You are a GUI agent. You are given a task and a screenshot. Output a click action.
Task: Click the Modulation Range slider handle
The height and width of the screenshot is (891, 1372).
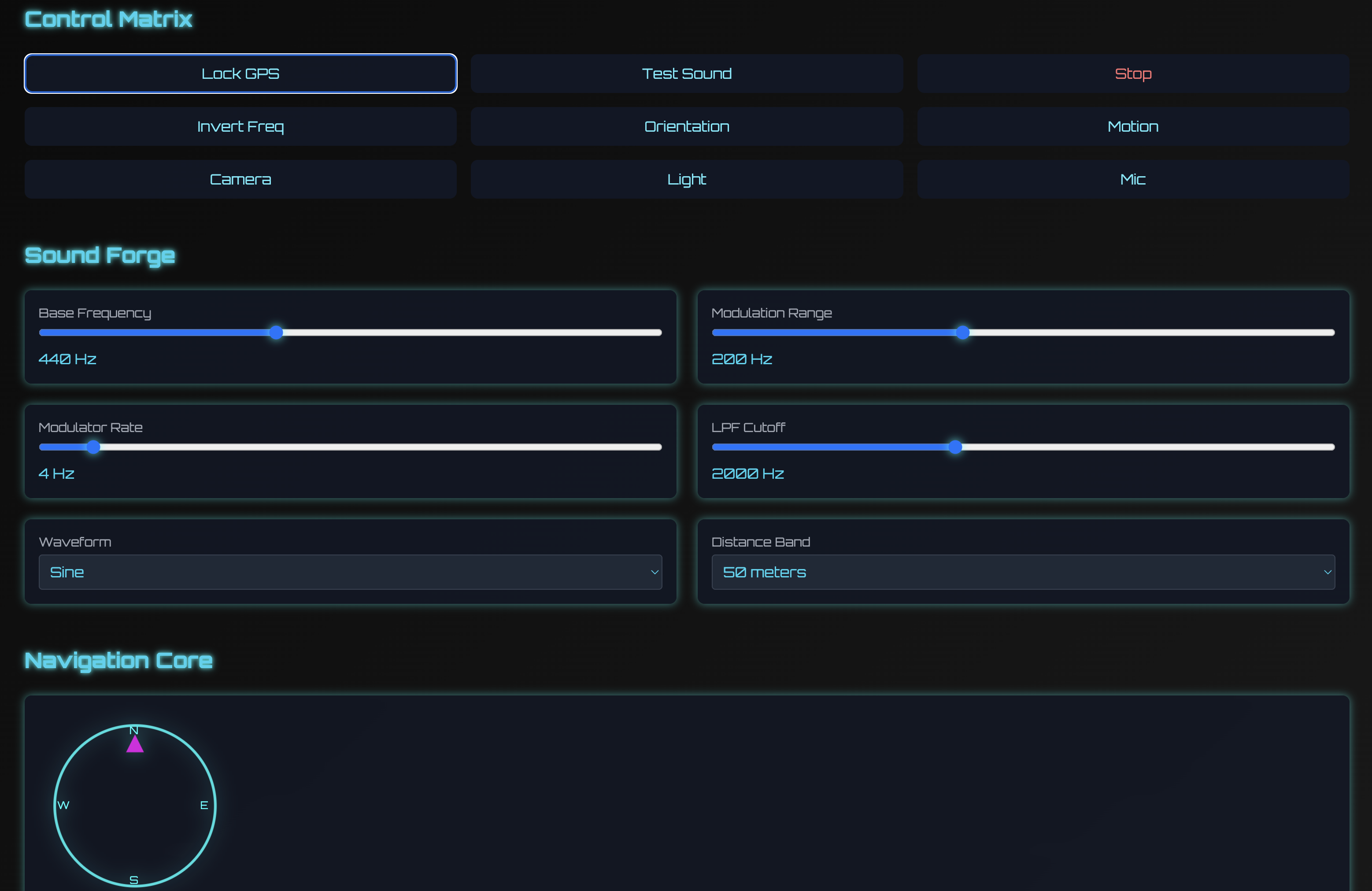[963, 332]
